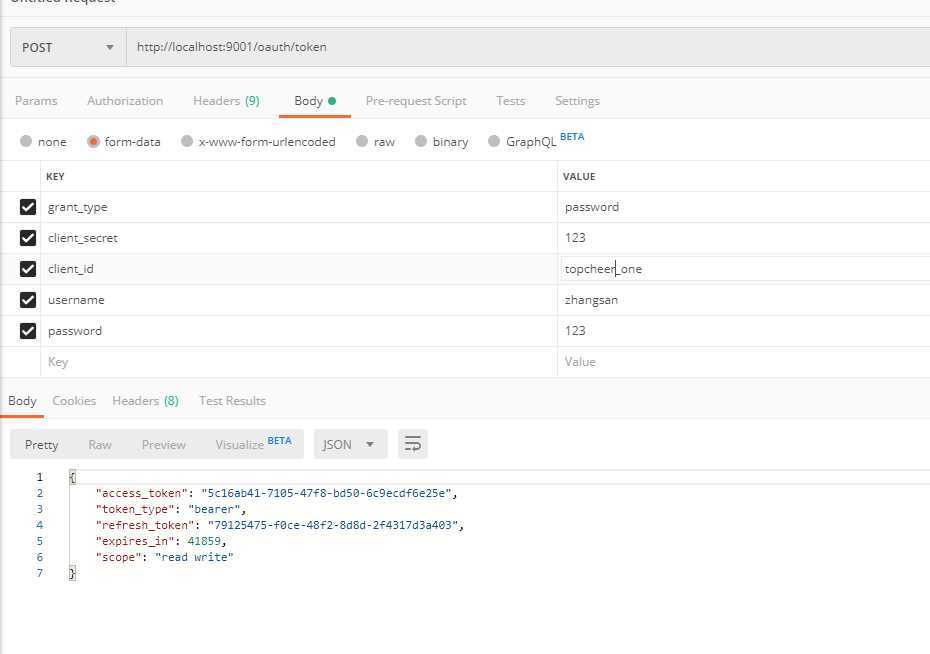
Task: Click the empty Key placeholder field
Action: (x=299, y=362)
